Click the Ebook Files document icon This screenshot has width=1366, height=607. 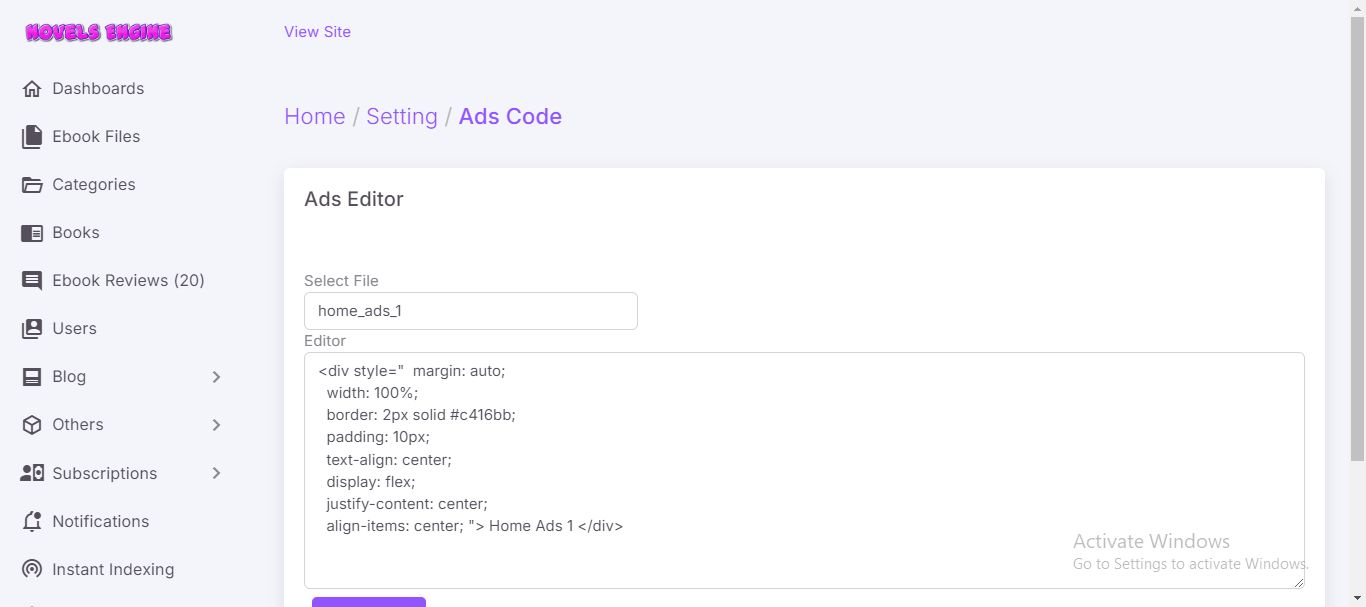32,137
